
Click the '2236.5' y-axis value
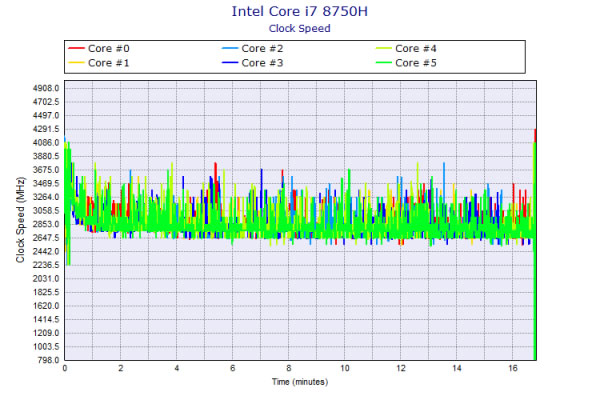click(46, 265)
